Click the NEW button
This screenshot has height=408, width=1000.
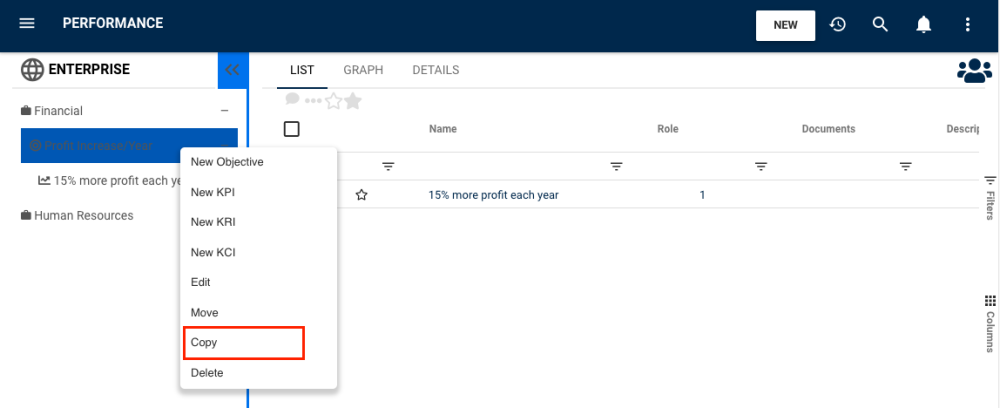785,25
